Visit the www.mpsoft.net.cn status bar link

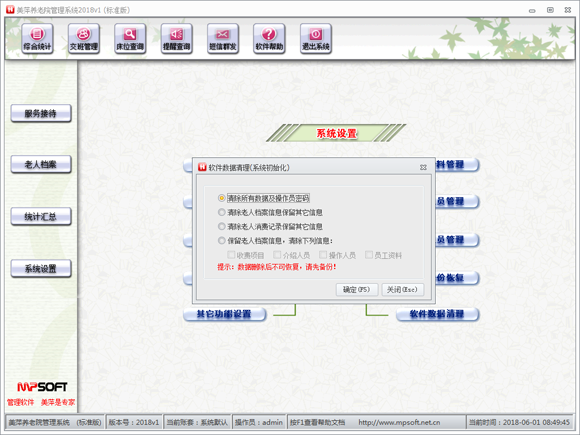[x=399, y=422]
